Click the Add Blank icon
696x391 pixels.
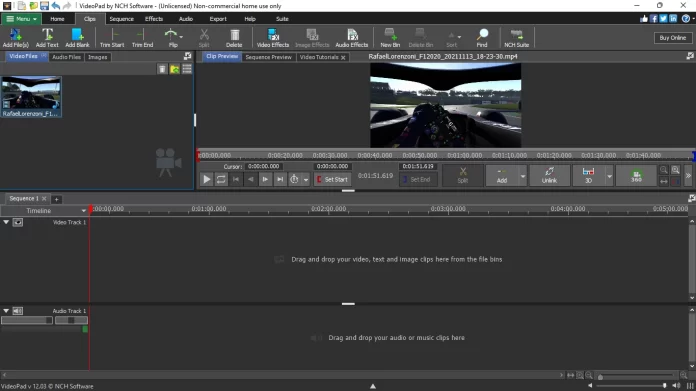[77, 38]
